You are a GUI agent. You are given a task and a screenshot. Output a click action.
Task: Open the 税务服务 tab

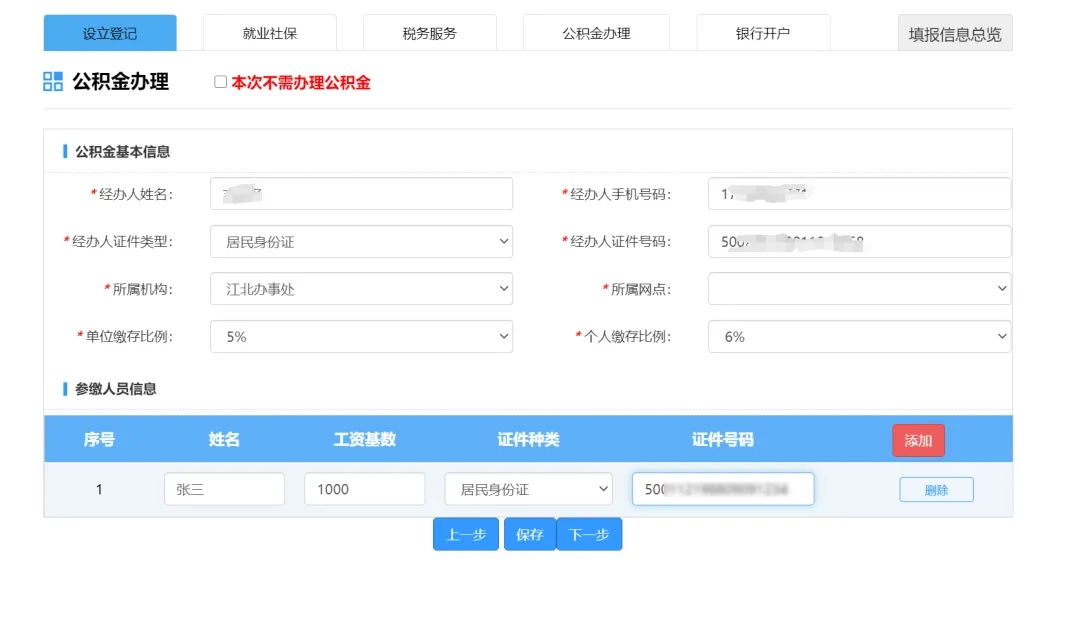point(429,33)
